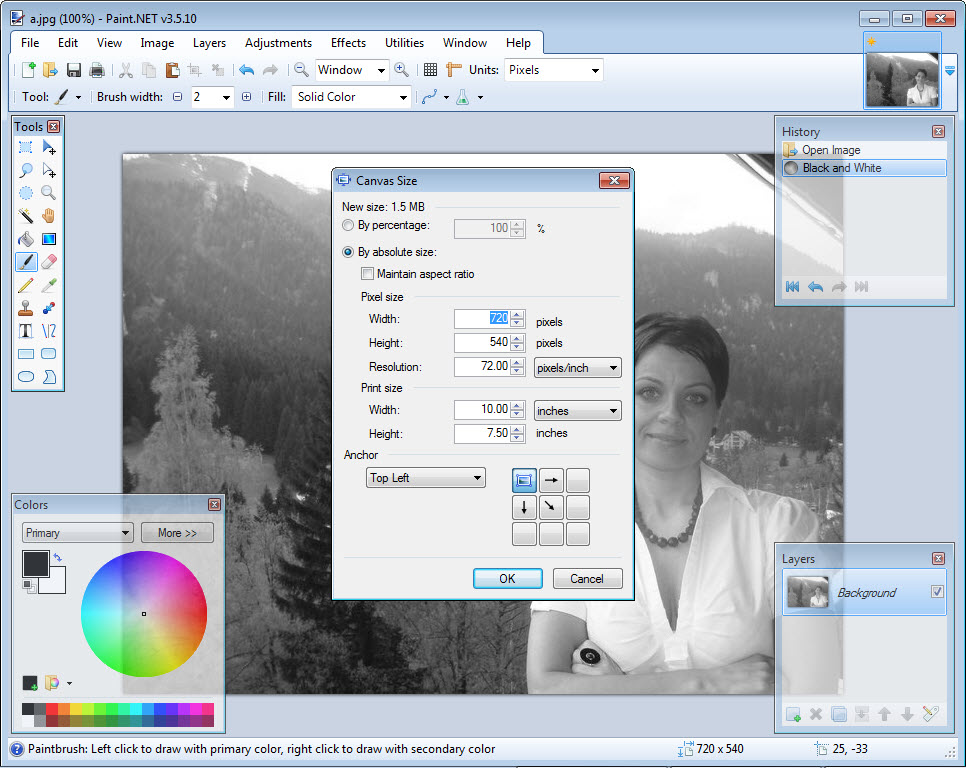Select the Eraser tool
The height and width of the screenshot is (768, 966).
49,262
